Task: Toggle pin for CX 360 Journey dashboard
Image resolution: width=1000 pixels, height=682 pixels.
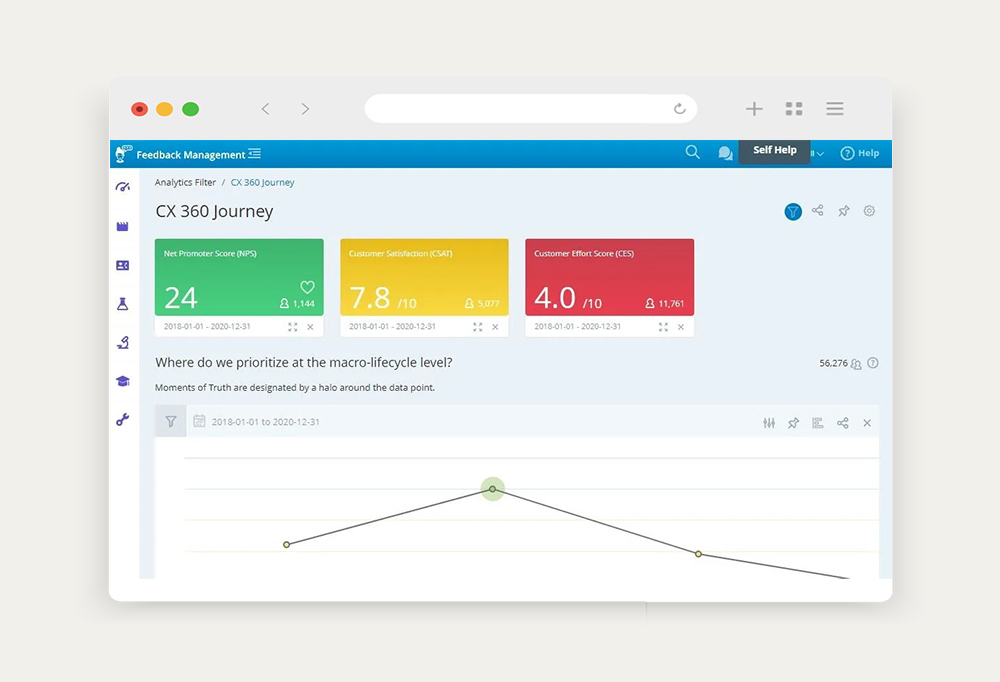Action: tap(844, 211)
